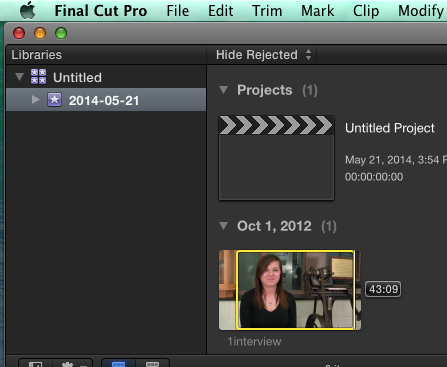The height and width of the screenshot is (367, 447).
Task: Collapse the Oct 1, 2012 section
Action: point(223,226)
